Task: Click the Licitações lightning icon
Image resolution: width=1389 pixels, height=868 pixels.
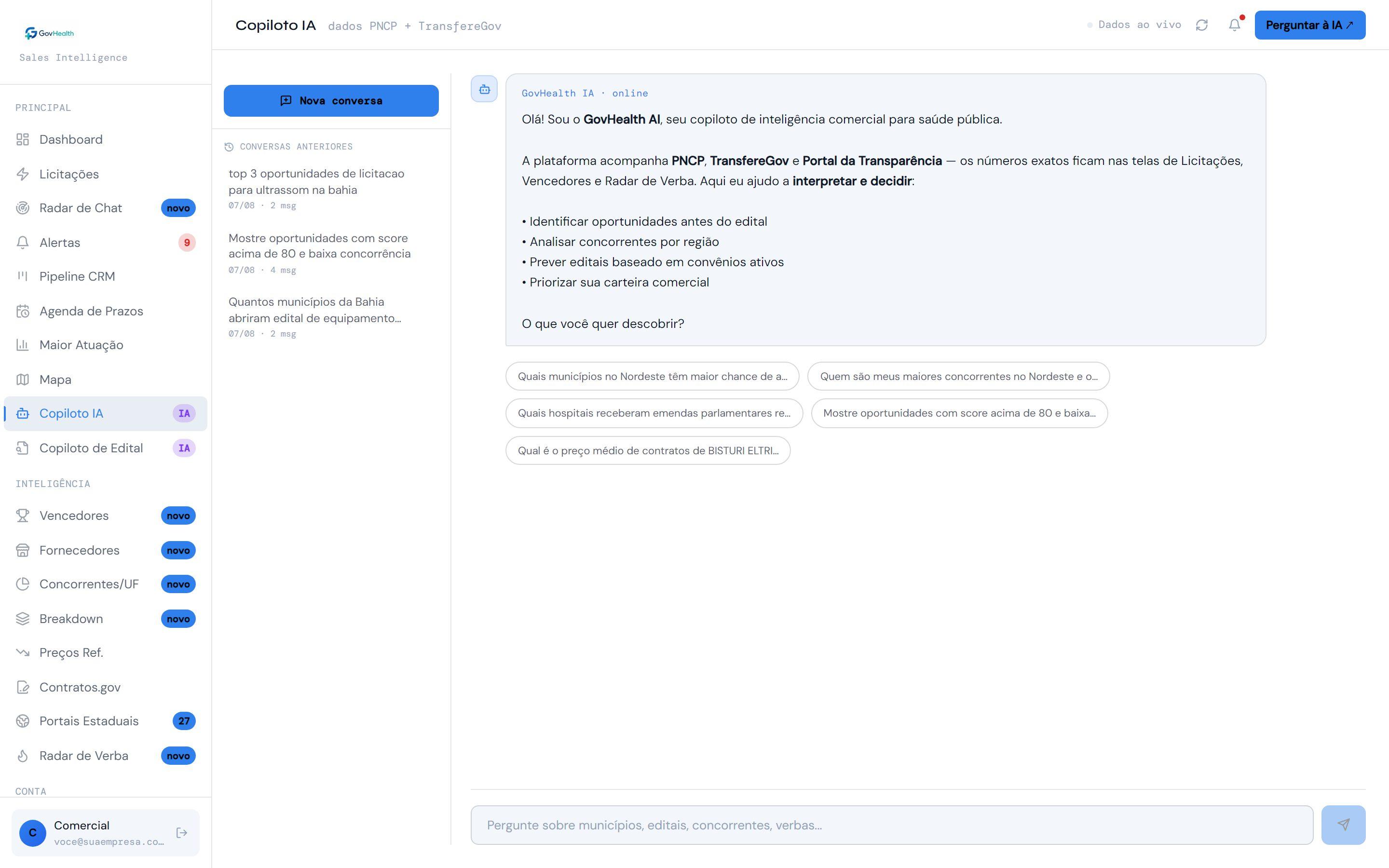Action: coord(22,174)
